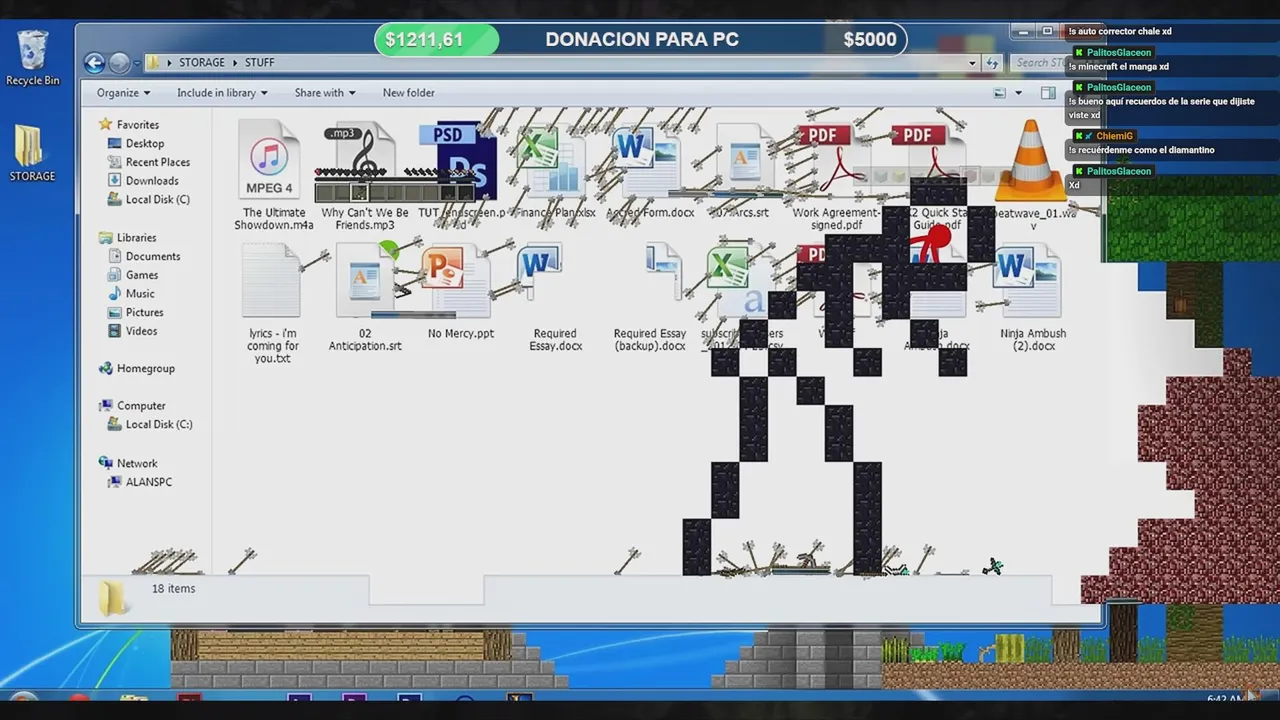This screenshot has height=720, width=1280.
Task: Click the STORAGE folder on the desktop
Action: (x=32, y=153)
